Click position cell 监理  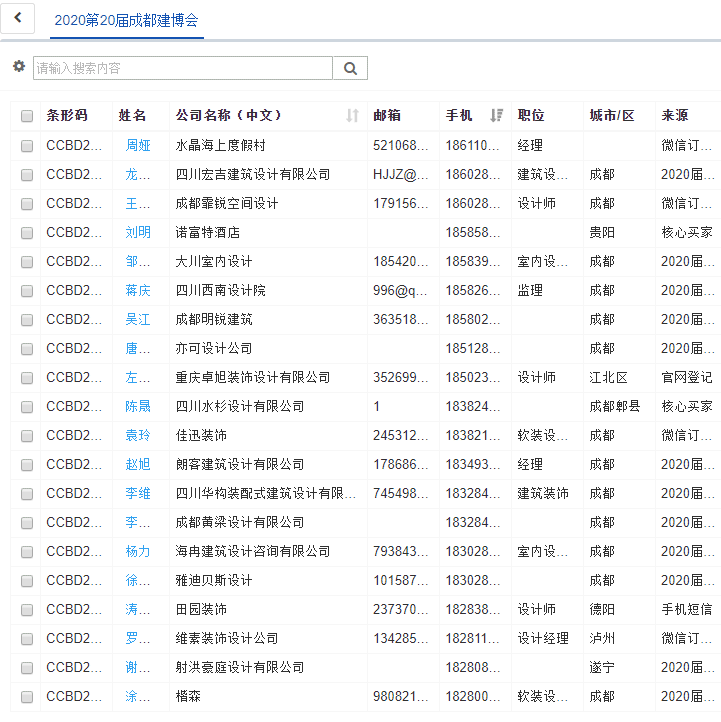point(530,291)
